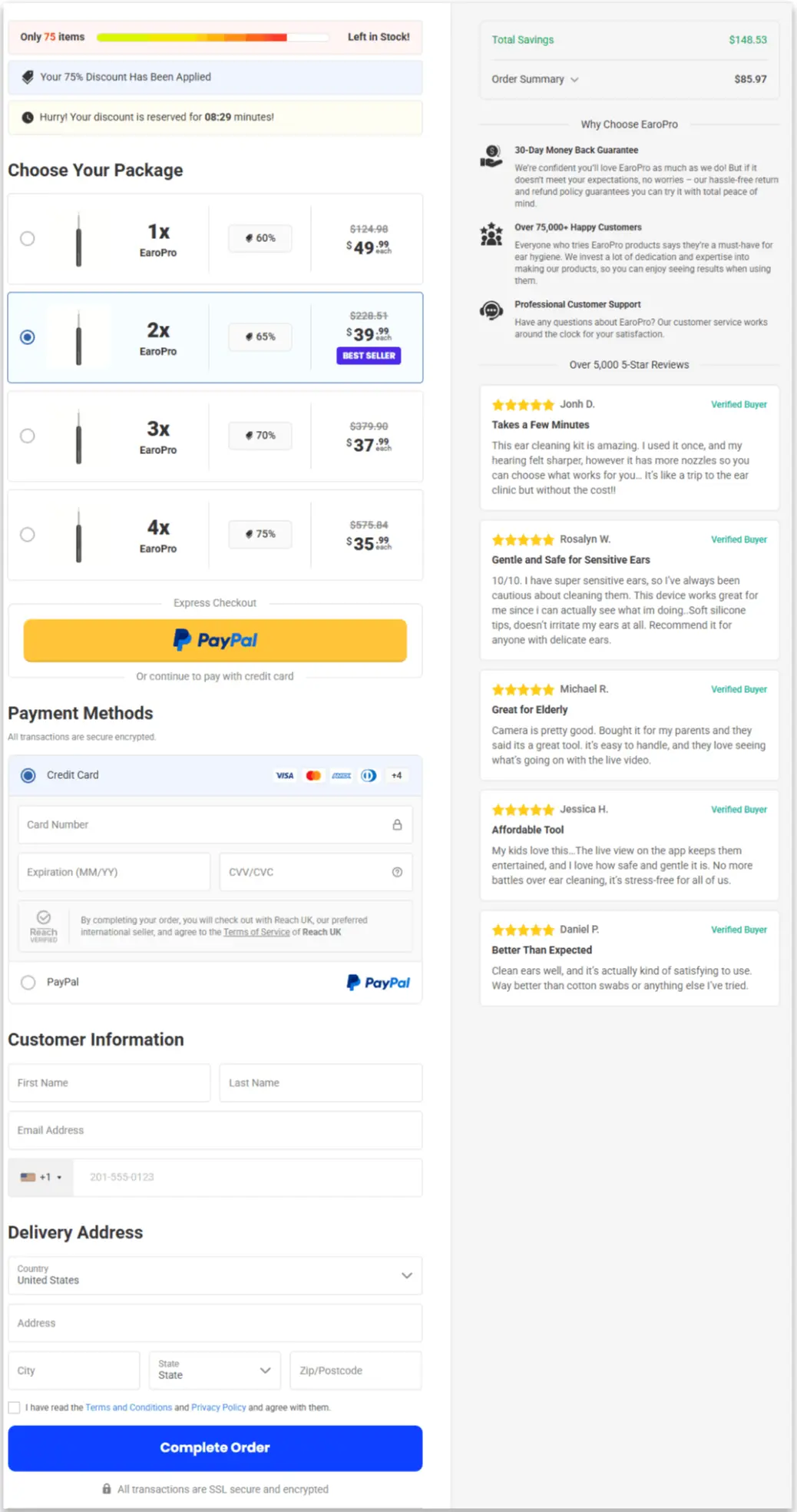Click the discount tag icon in applied banner
Screen dimensions: 797x1512
(x=28, y=77)
